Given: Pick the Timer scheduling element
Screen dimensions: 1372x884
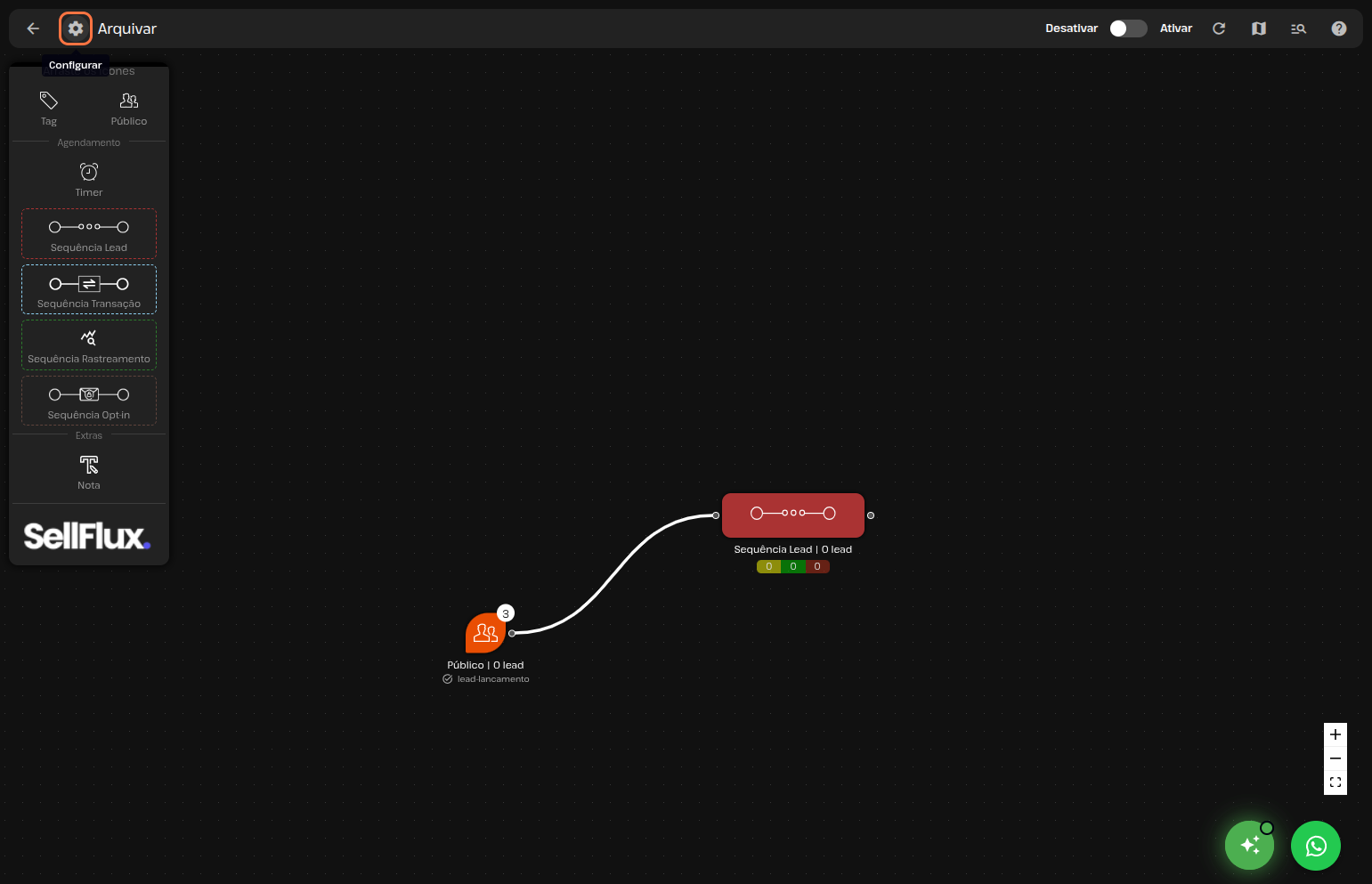Looking at the screenshot, I should 89,178.
